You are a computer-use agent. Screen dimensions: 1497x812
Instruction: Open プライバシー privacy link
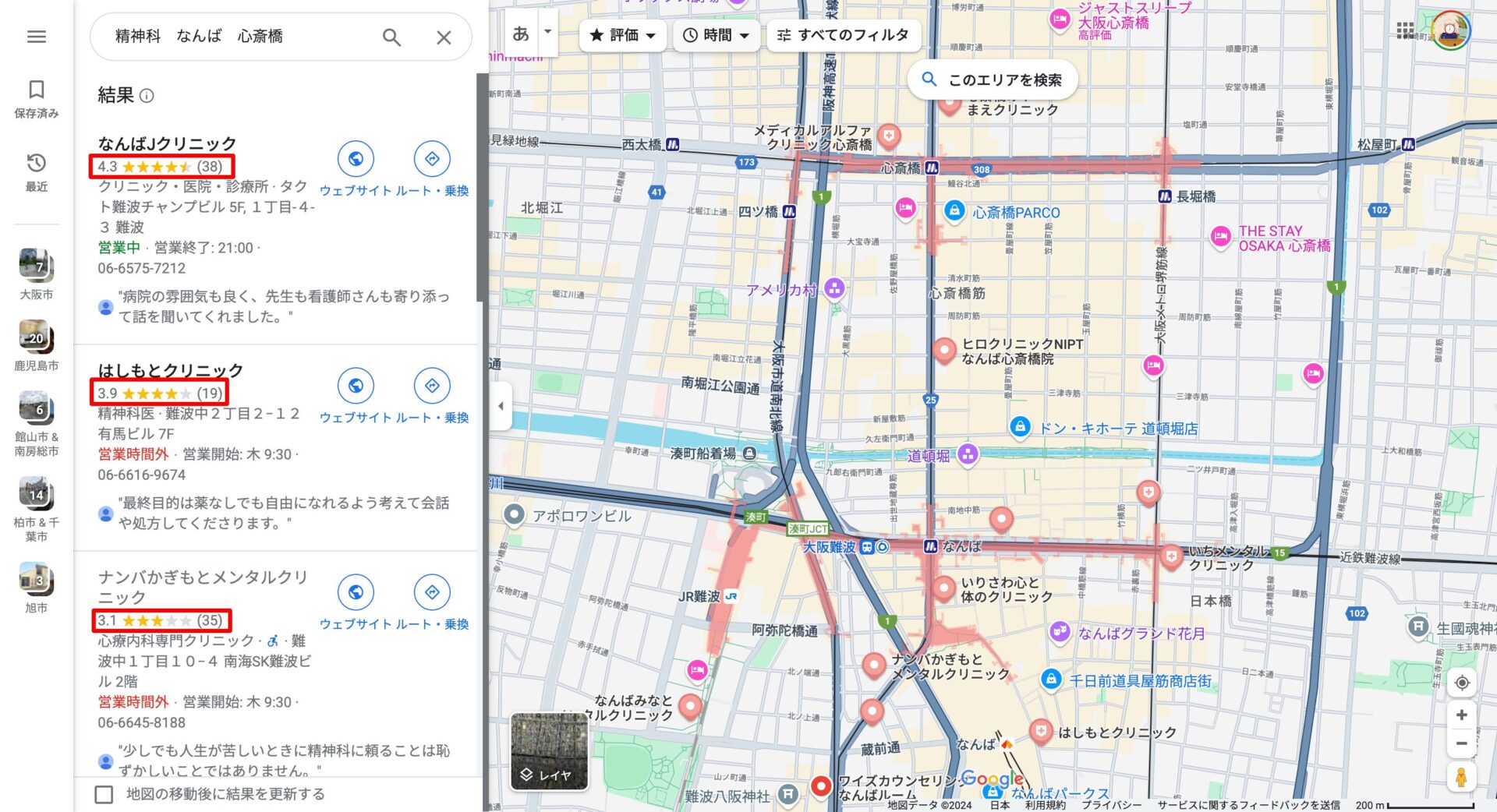pyautogui.click(x=1110, y=805)
